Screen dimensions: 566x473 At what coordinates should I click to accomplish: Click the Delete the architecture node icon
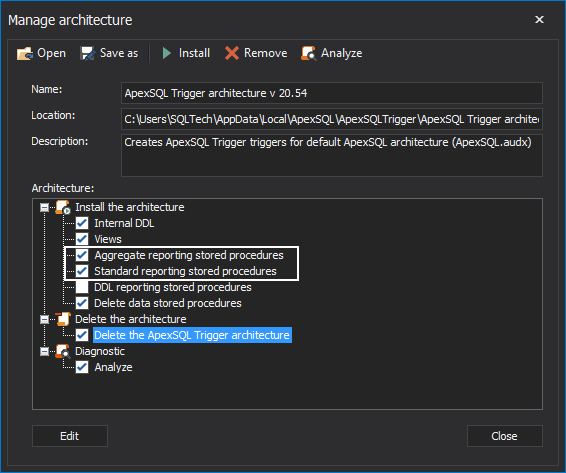click(x=63, y=319)
